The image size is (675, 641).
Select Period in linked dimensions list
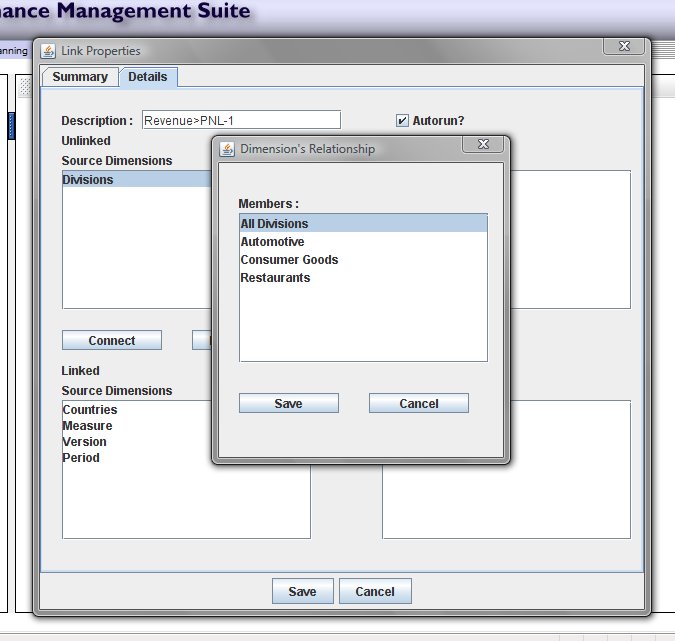(x=81, y=458)
